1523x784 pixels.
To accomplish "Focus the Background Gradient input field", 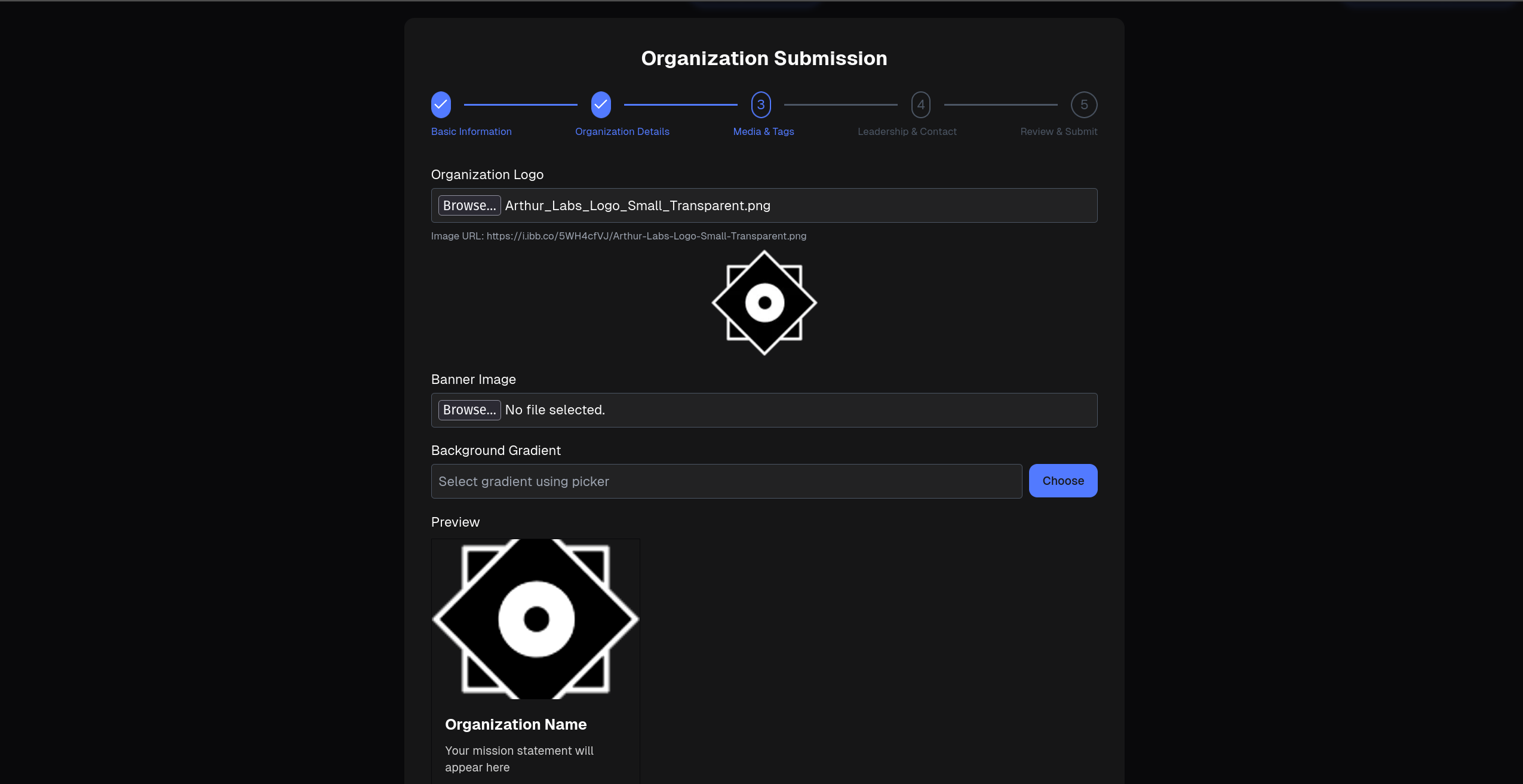I will click(x=726, y=481).
